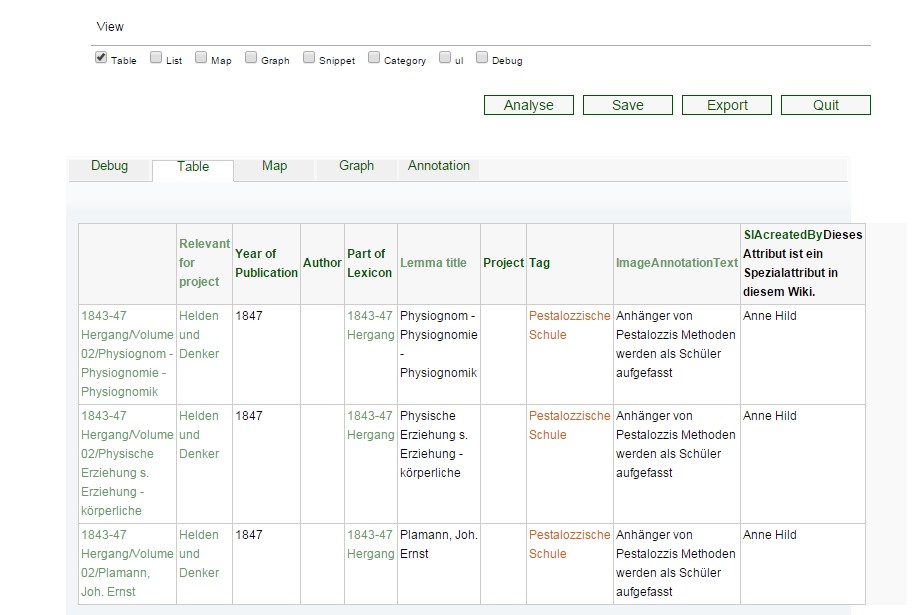Screen dimensions: 920x615
Task: Select annotation text in the Plamann row
Action: (x=675, y=563)
